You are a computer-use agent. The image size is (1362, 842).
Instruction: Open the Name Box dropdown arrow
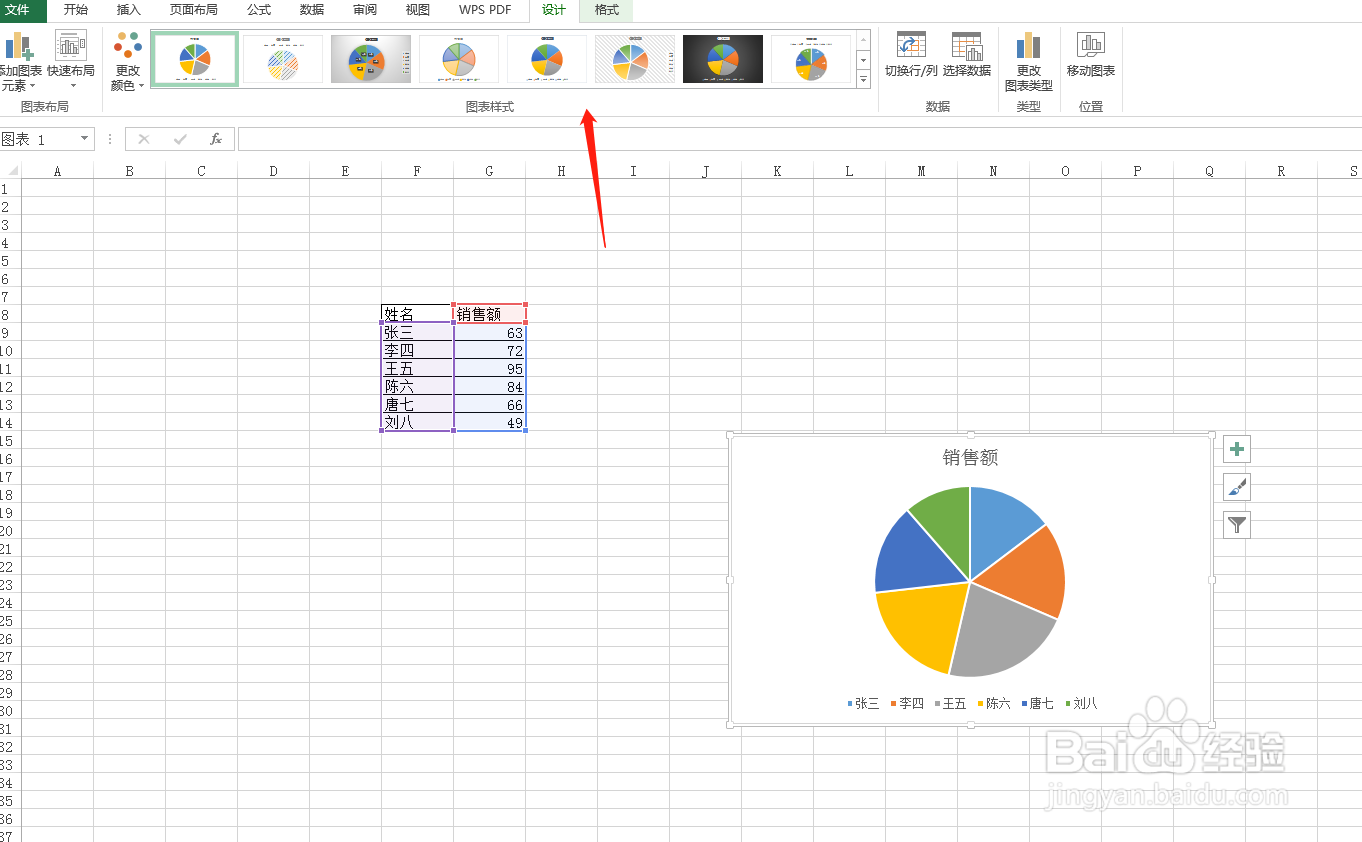84,139
